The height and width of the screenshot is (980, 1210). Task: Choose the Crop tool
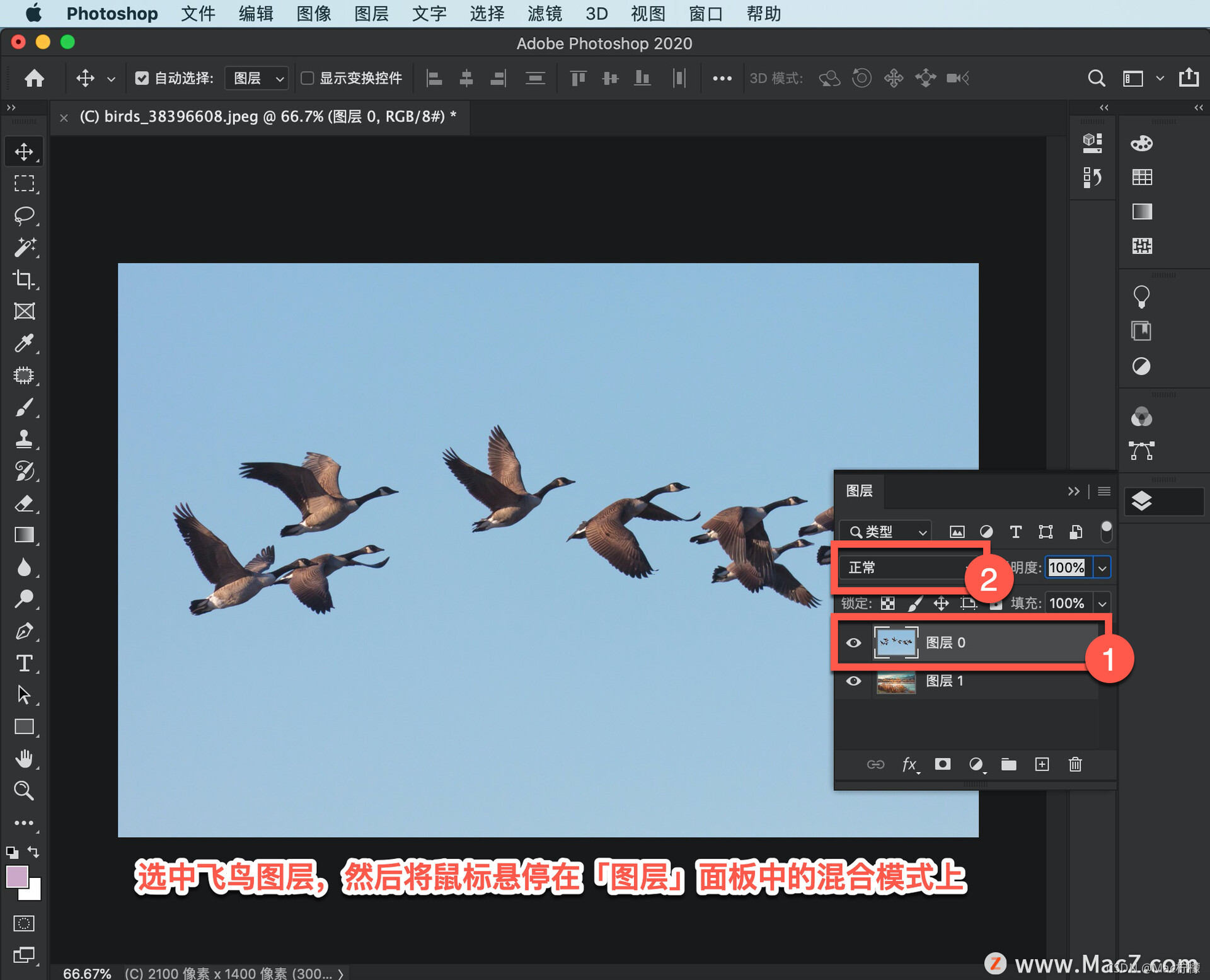coord(24,279)
